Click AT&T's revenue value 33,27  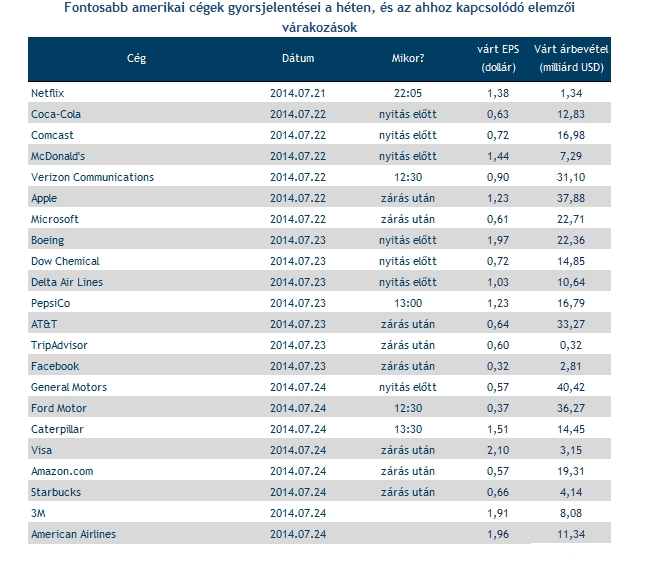[x=571, y=324]
